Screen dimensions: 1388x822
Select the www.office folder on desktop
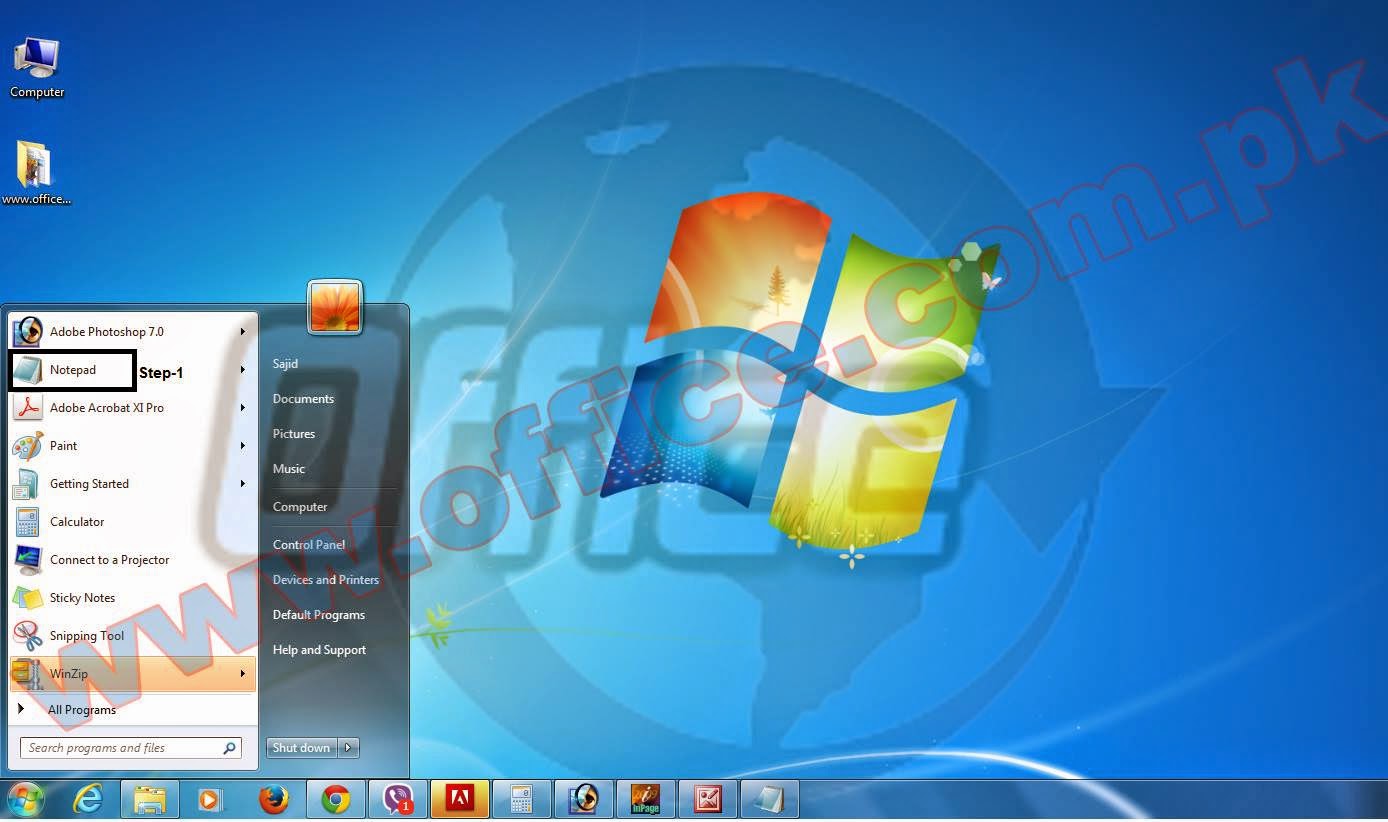click(36, 172)
